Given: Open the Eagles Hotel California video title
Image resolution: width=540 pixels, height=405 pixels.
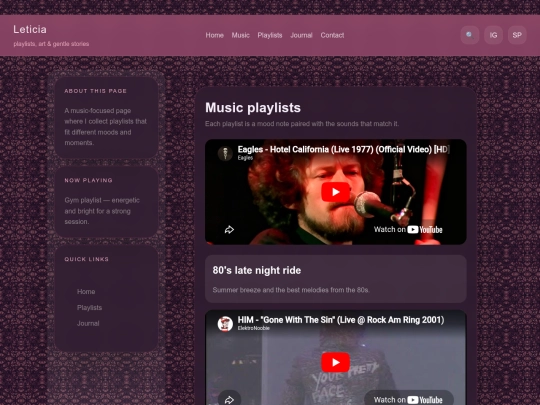Looking at the screenshot, I should click(x=343, y=149).
